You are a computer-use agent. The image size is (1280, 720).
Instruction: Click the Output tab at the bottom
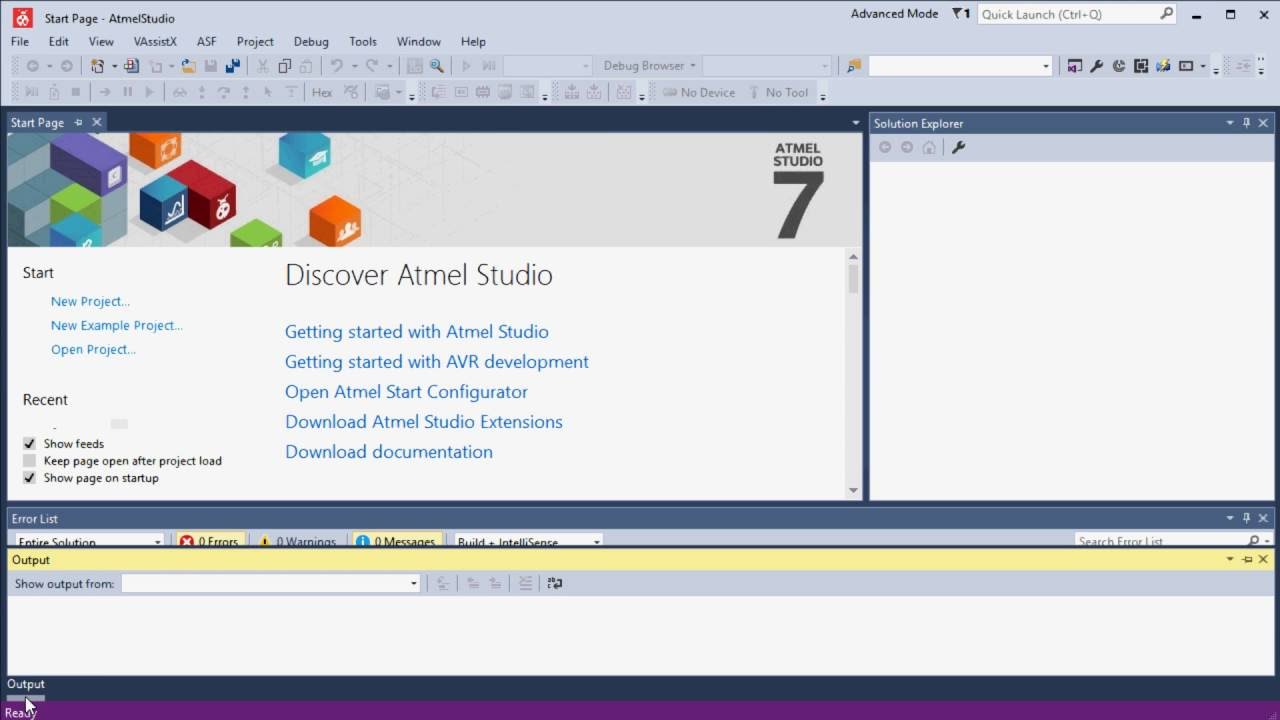click(26, 684)
